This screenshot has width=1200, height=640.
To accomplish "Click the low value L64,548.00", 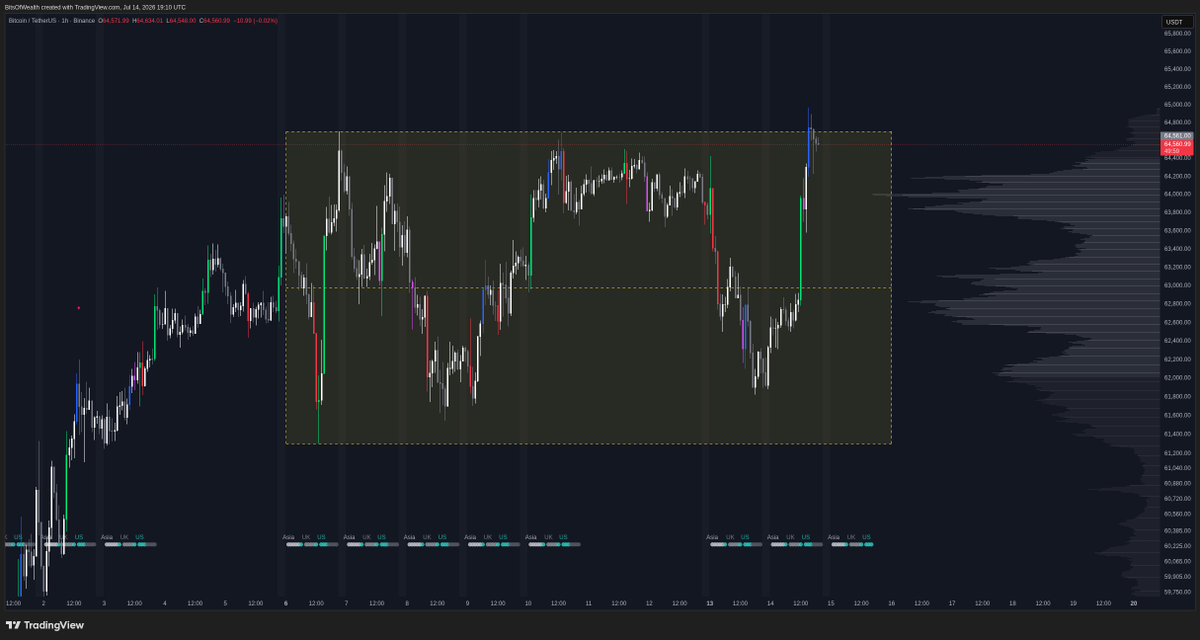I will tap(181, 20).
